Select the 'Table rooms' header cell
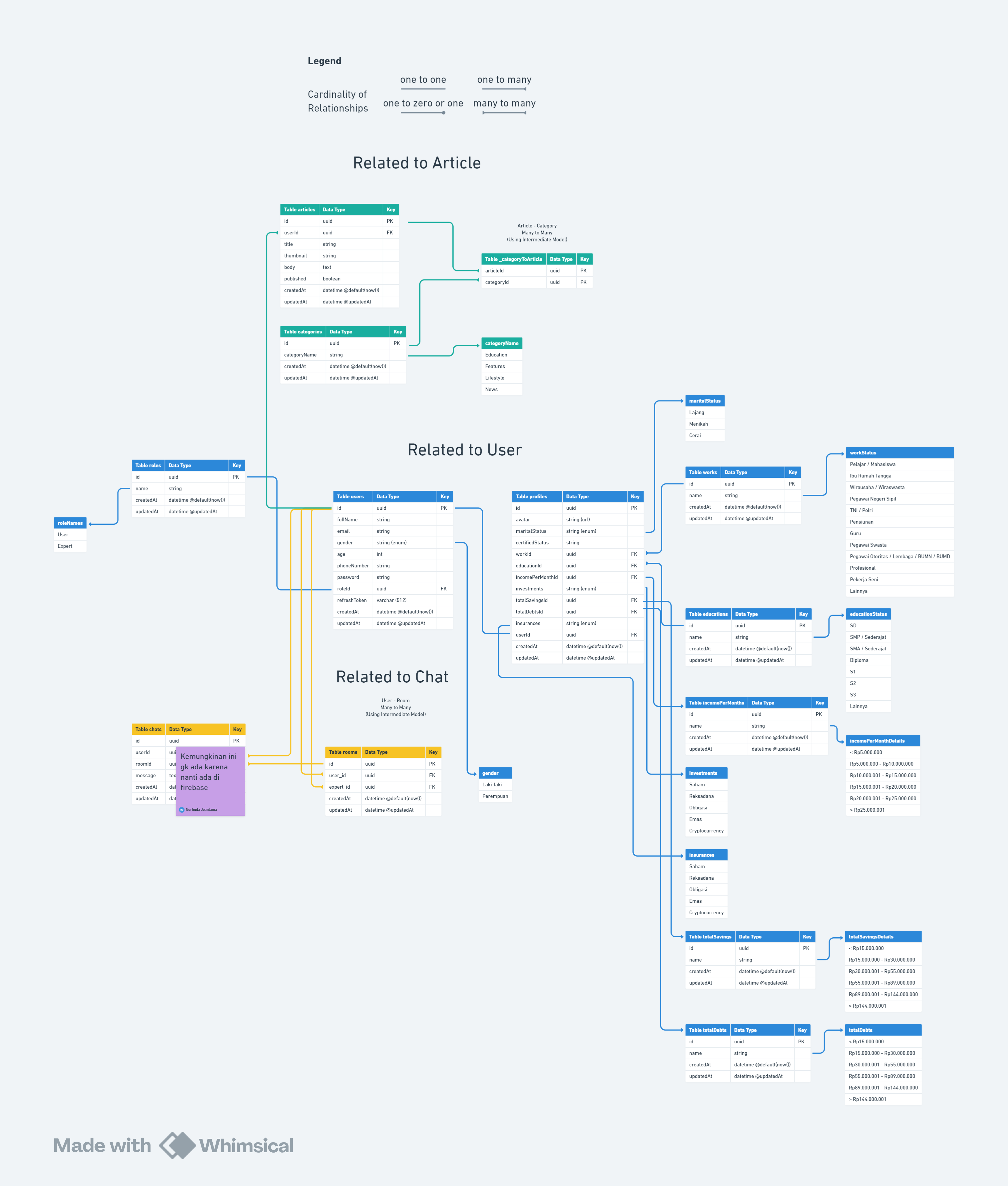The width and height of the screenshot is (1008, 1186). (343, 752)
